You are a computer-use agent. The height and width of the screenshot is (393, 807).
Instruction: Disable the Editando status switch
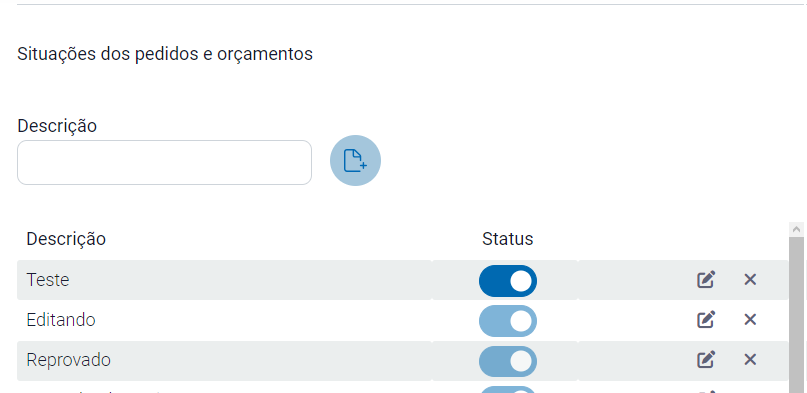coord(508,321)
